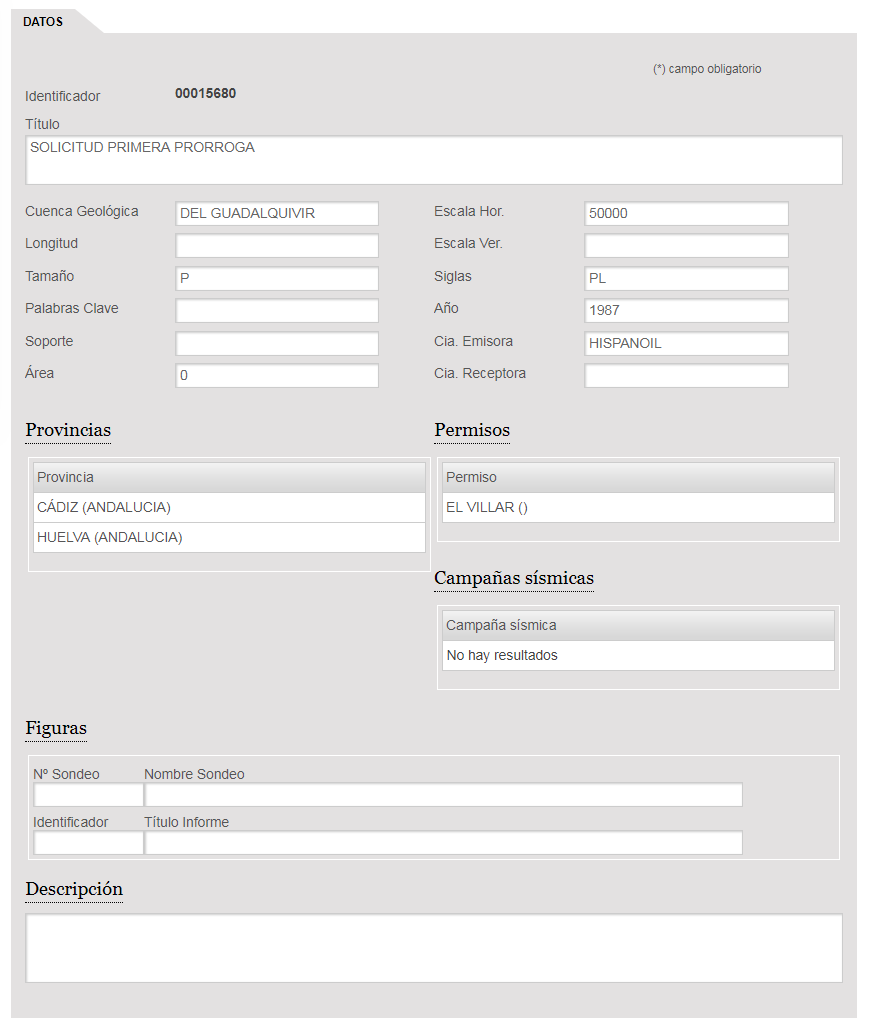
Task: Select the HUELVA (ANDALUCIA) province row
Action: 229,538
